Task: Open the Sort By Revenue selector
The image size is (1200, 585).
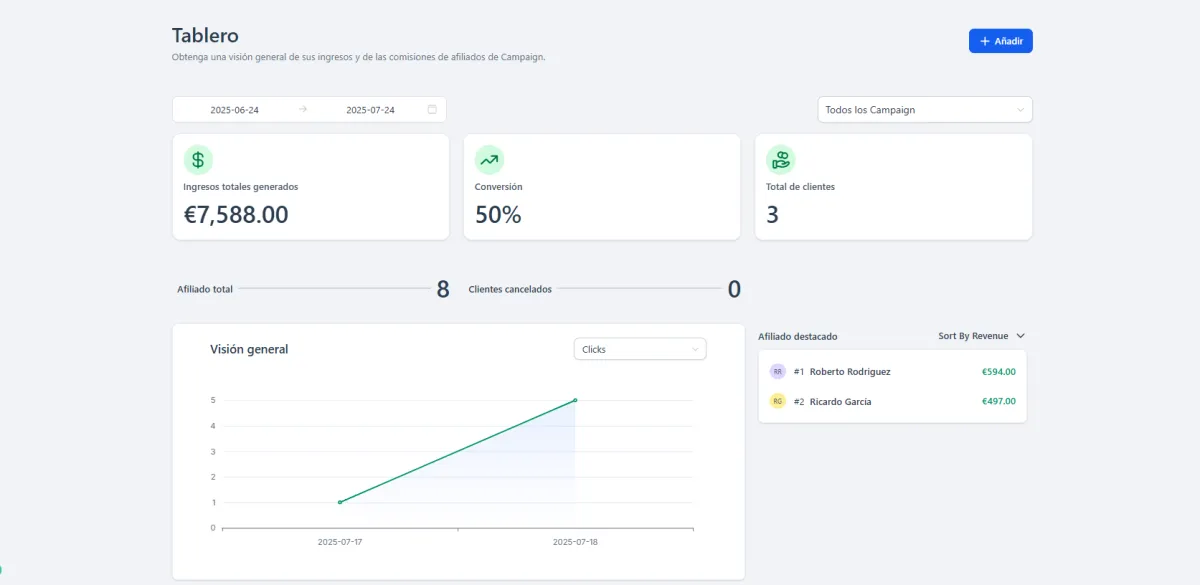Action: tap(982, 336)
